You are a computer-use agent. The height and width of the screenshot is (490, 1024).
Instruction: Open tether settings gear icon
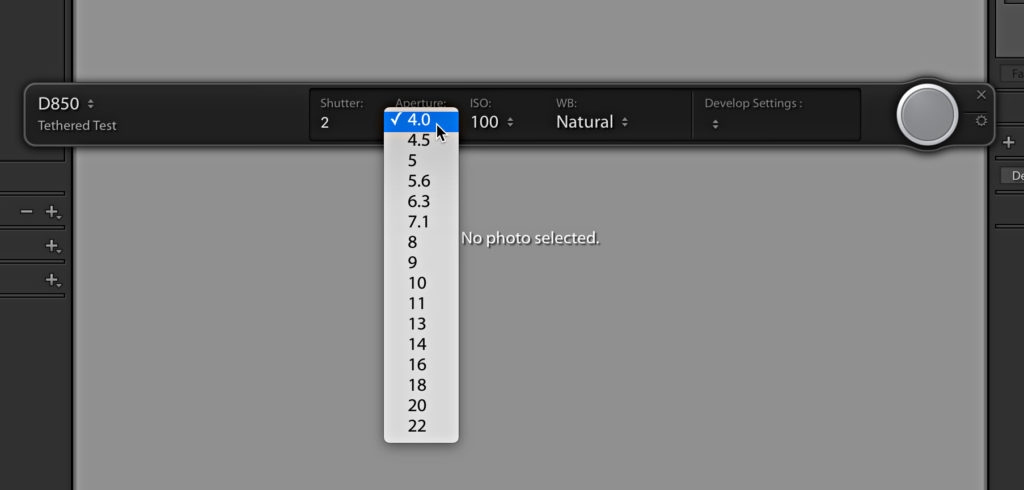981,121
